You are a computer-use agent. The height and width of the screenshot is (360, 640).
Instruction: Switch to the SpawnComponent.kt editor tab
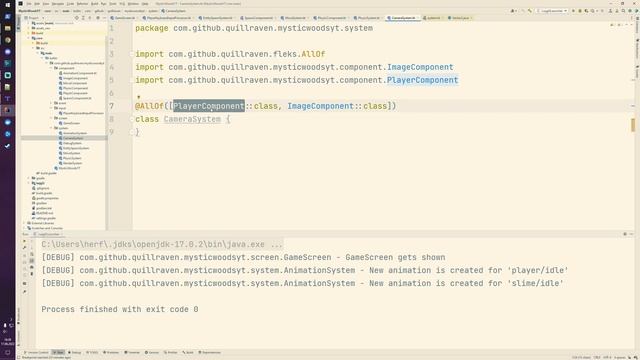(258, 18)
